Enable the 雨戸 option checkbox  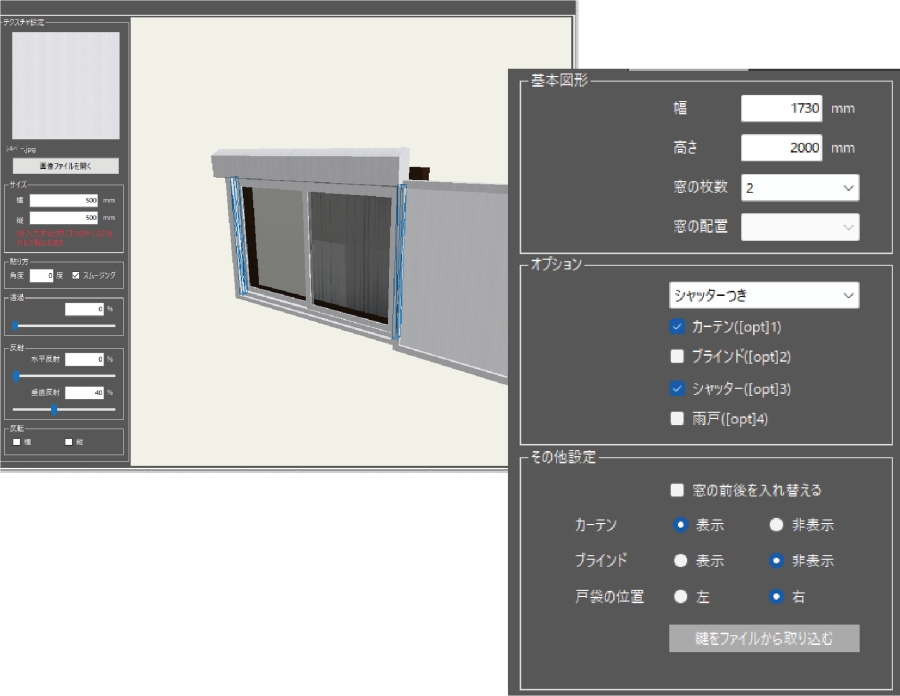tap(678, 420)
